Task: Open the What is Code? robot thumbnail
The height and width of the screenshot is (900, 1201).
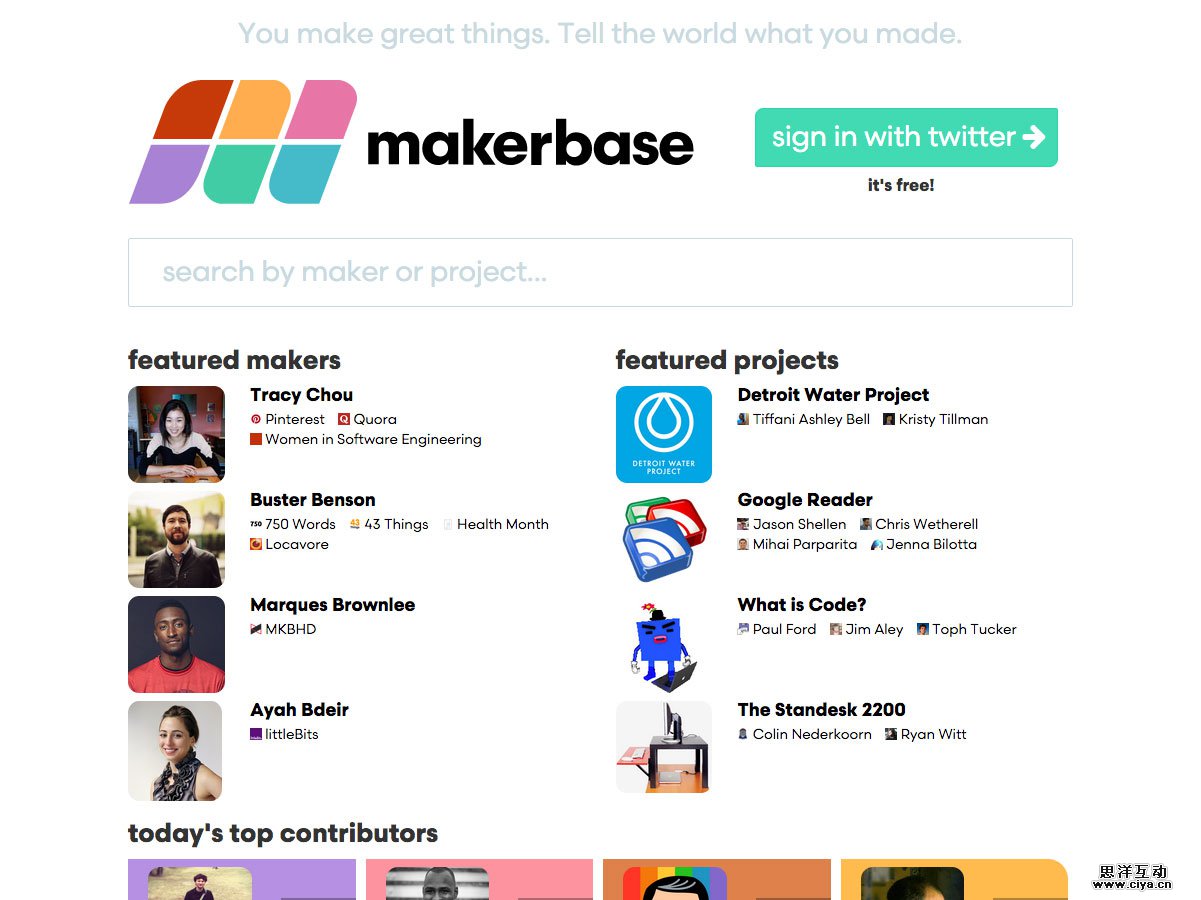Action: [664, 643]
